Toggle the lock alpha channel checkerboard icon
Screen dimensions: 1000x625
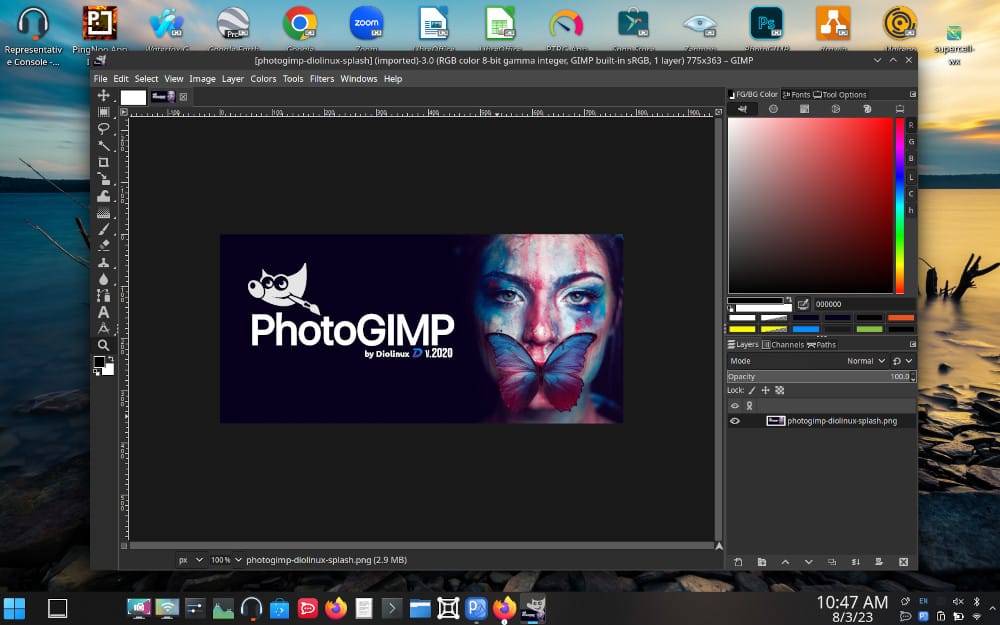(x=780, y=390)
